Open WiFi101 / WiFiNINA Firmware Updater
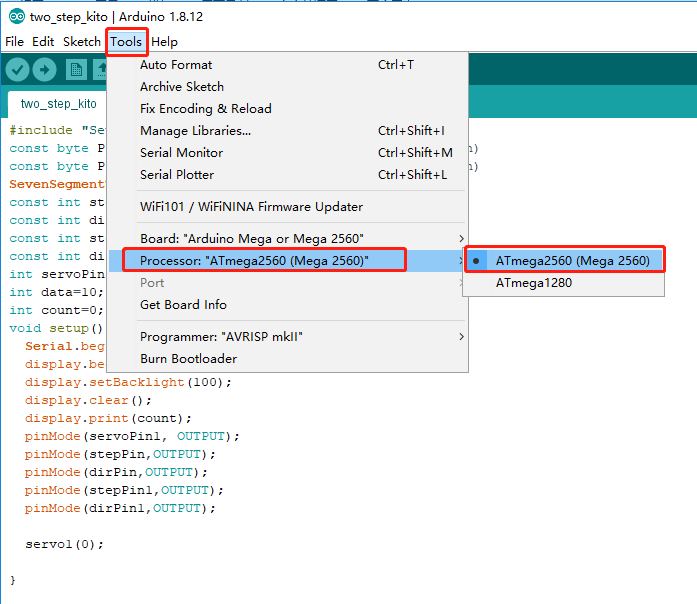 click(288, 207)
